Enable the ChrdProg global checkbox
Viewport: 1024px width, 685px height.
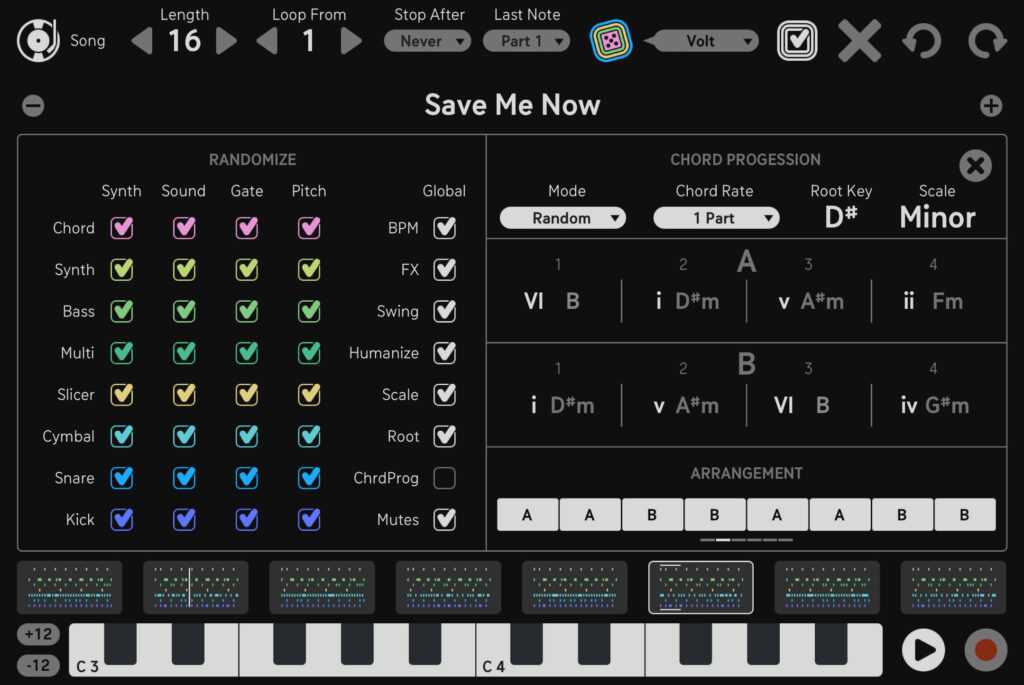tap(444, 478)
